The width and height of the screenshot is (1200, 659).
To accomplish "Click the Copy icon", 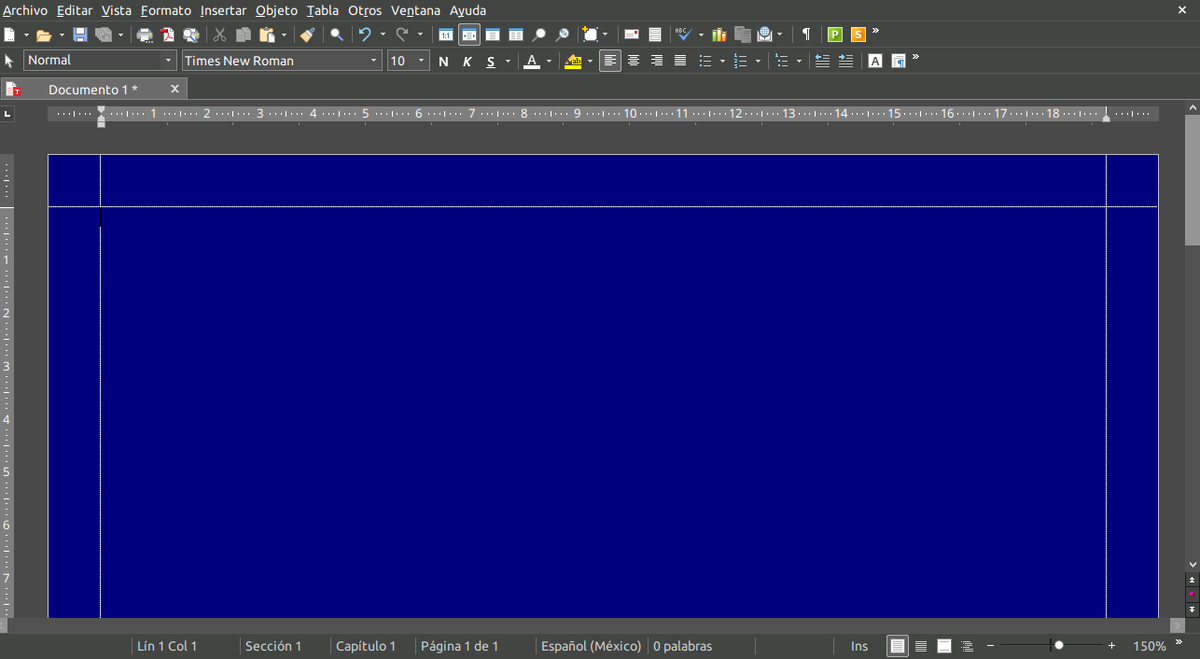I will coord(243,35).
